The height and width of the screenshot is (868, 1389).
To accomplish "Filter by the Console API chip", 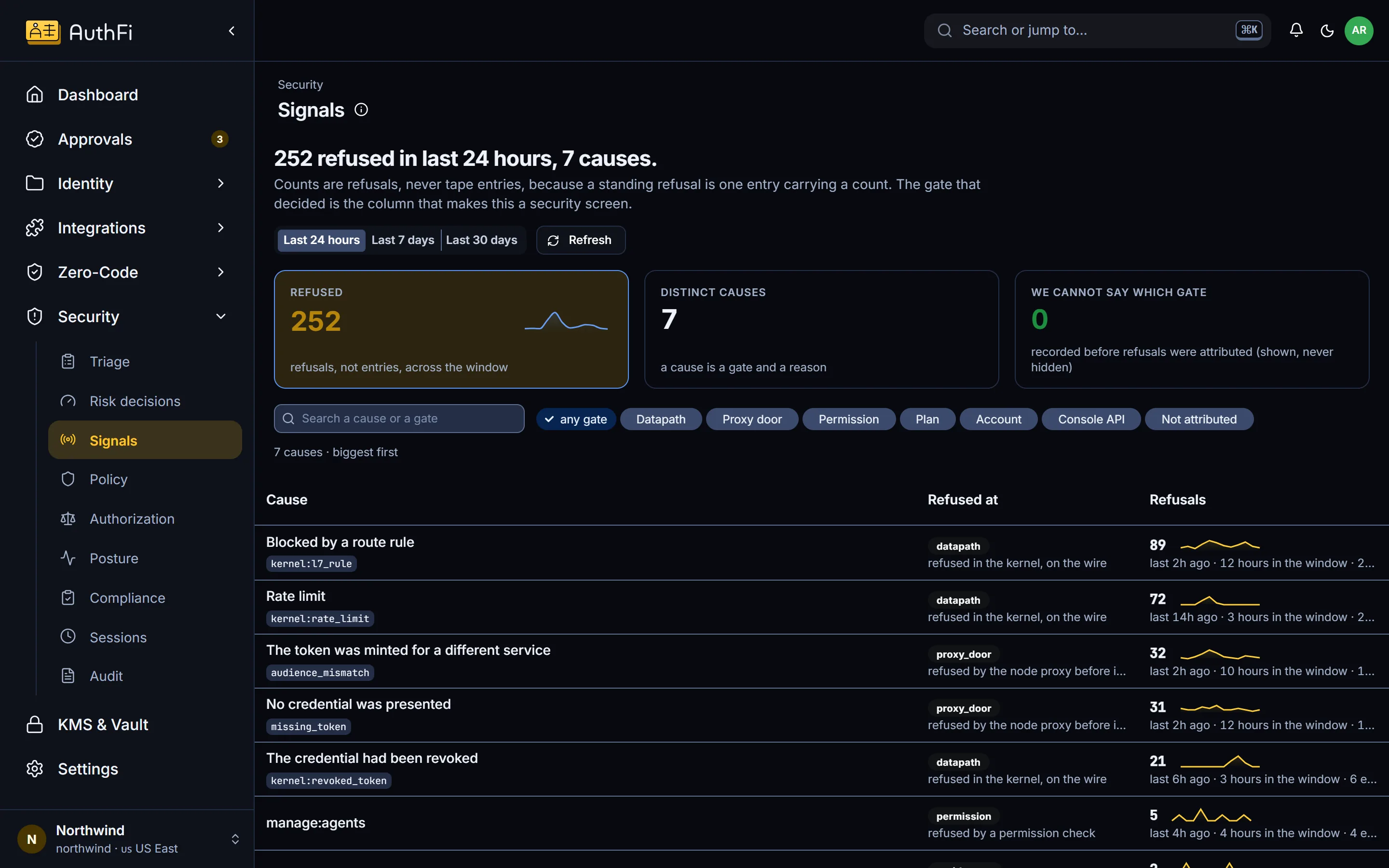I will (x=1091, y=419).
